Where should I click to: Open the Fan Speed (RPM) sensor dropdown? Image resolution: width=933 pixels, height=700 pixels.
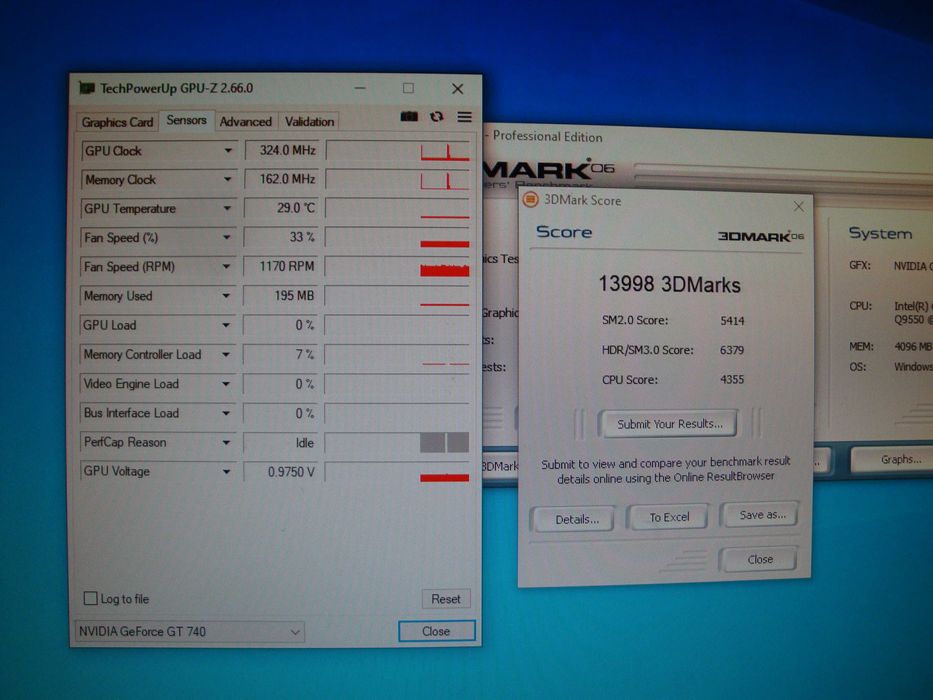tap(226, 267)
